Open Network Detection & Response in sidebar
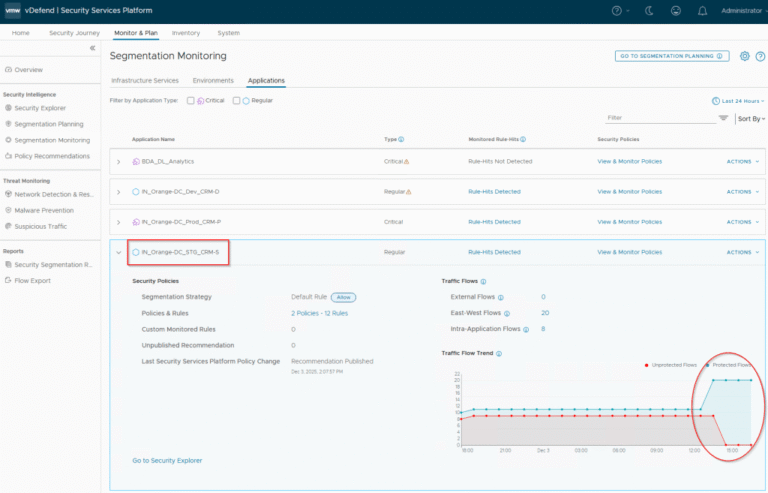Image resolution: width=768 pixels, height=493 pixels. click(54, 194)
